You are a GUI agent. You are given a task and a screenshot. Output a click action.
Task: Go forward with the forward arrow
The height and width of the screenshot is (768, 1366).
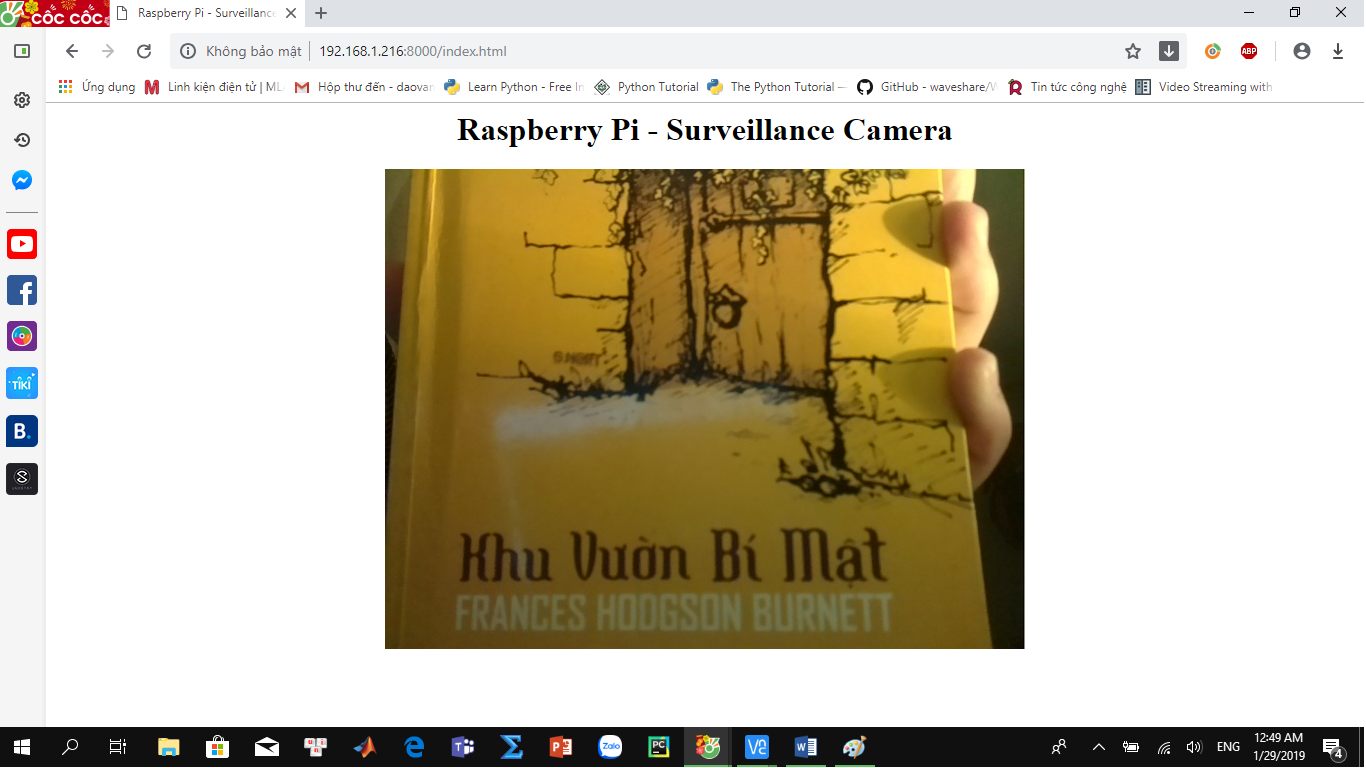point(108,51)
